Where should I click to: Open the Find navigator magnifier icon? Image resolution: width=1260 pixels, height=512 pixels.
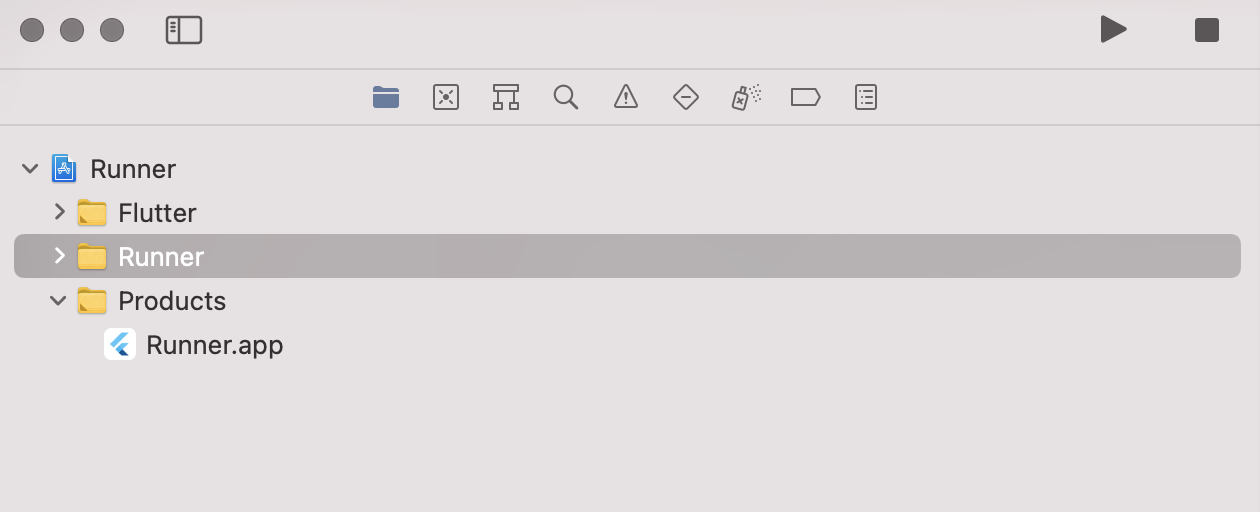(x=566, y=97)
